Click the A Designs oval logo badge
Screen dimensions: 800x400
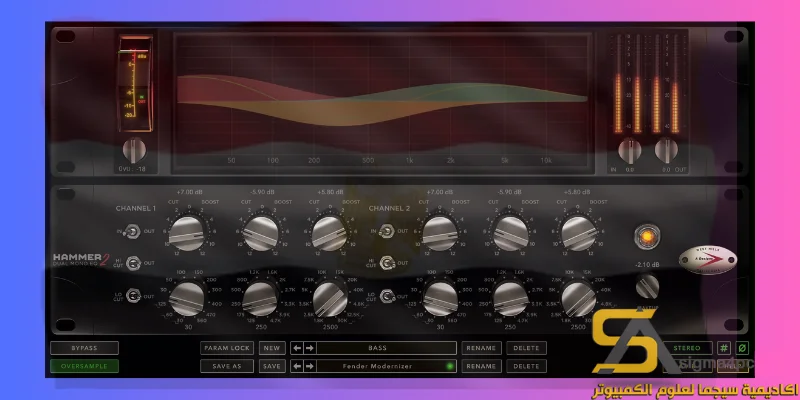[x=708, y=260]
